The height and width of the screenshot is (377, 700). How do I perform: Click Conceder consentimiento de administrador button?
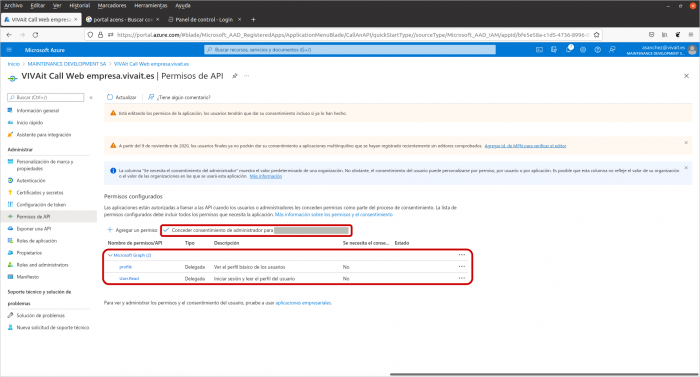256,230
